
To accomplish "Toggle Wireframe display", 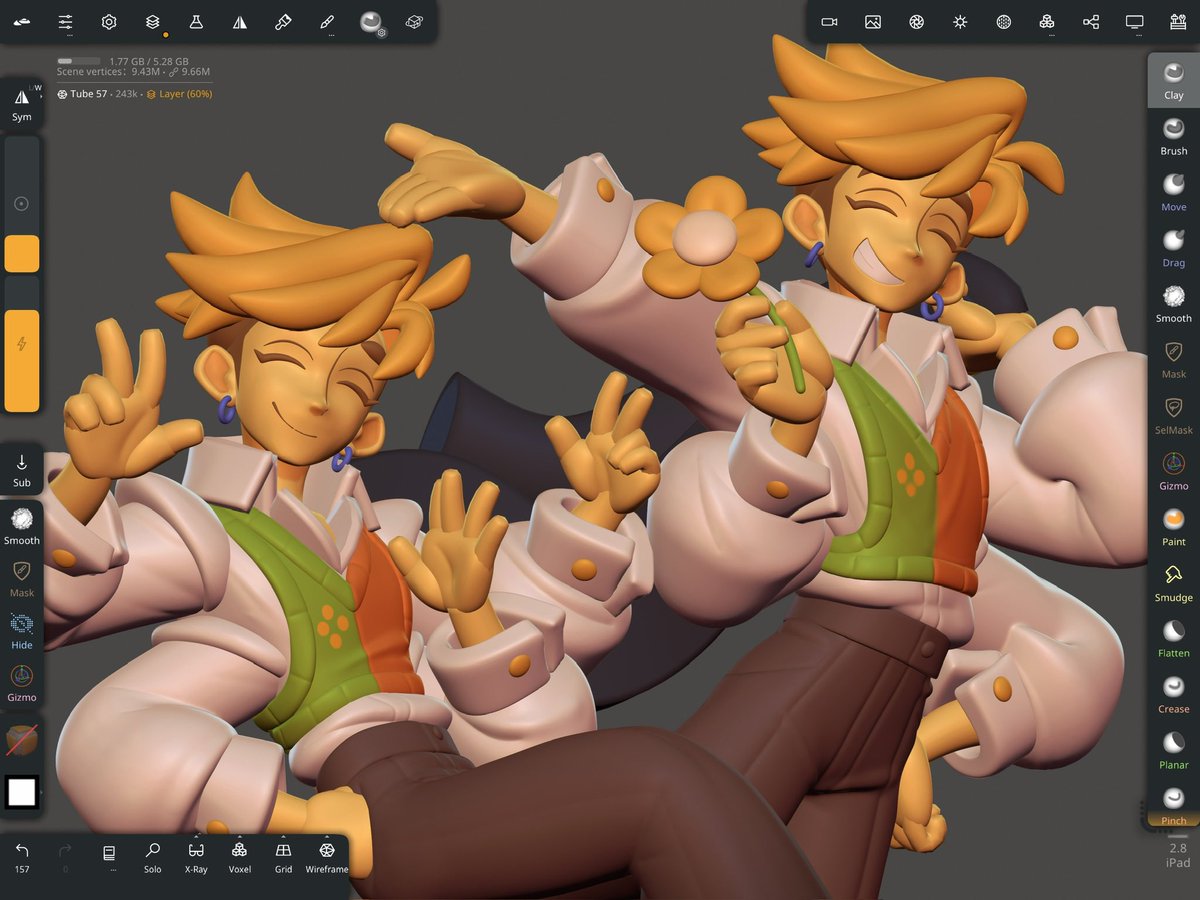I will coord(326,857).
